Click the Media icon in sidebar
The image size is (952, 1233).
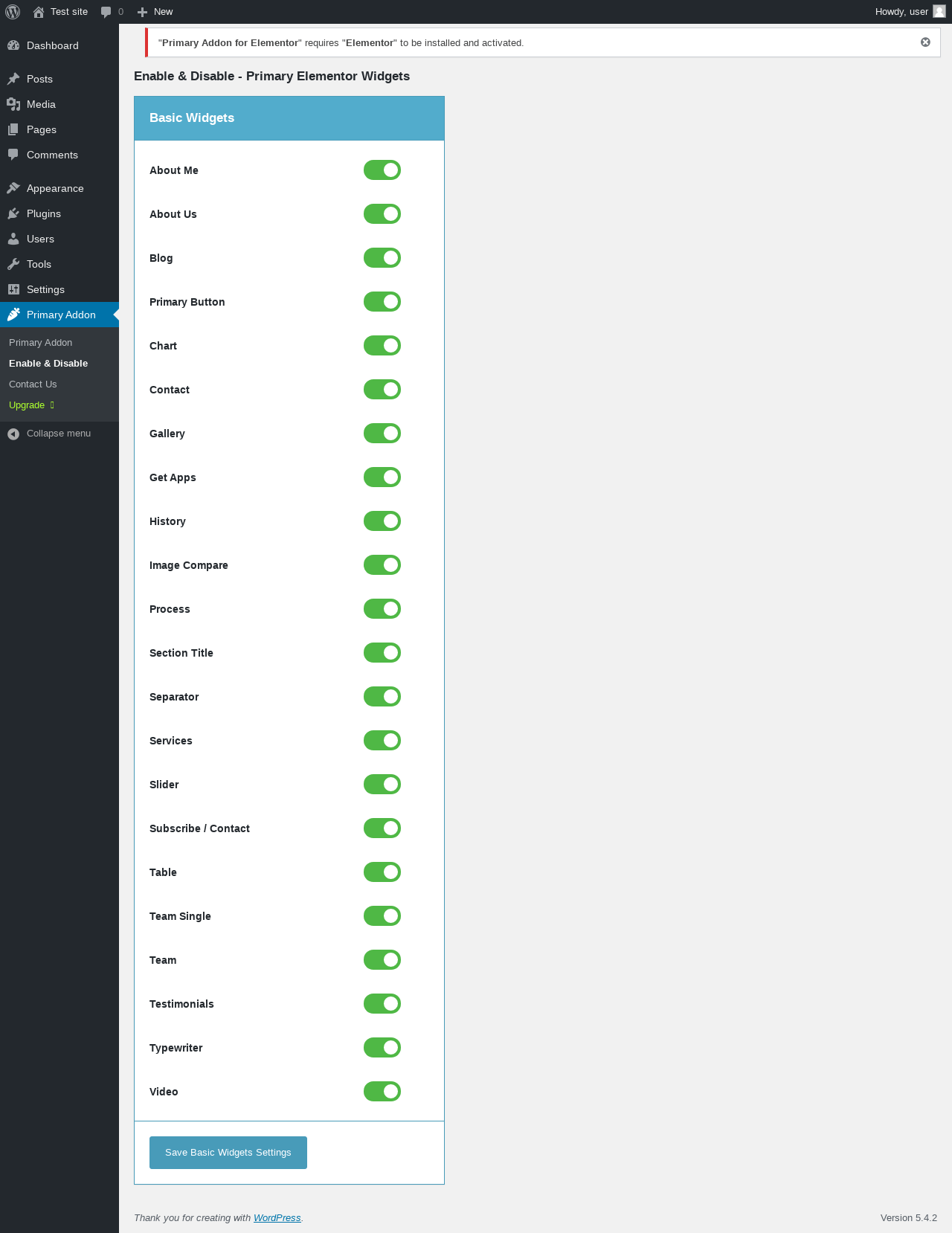pyautogui.click(x=13, y=104)
